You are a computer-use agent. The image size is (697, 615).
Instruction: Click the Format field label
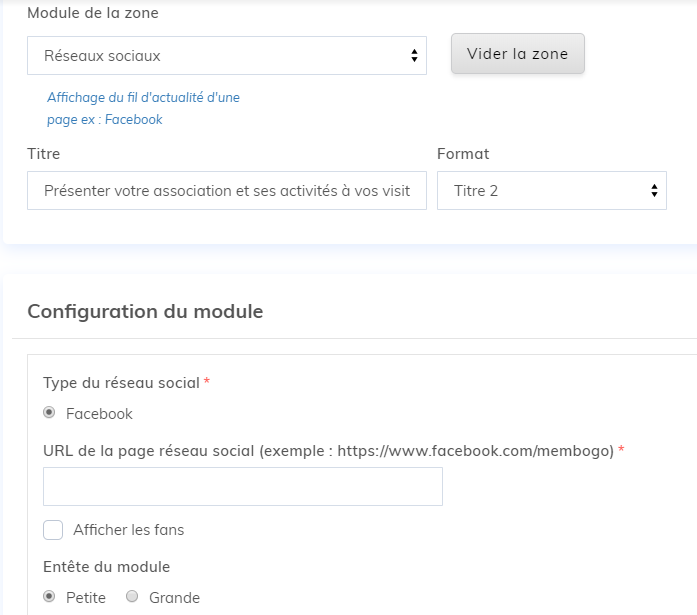tap(463, 154)
